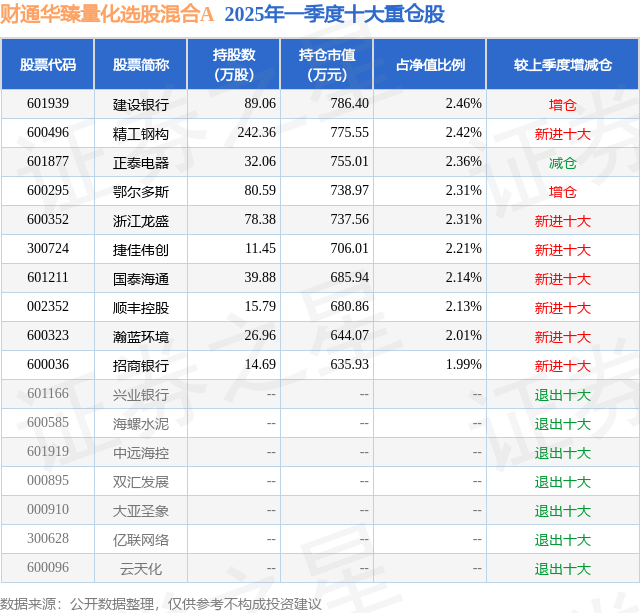Viewport: 640px width, 613px height.
Task: Select stock code 600036
Action: (48, 364)
